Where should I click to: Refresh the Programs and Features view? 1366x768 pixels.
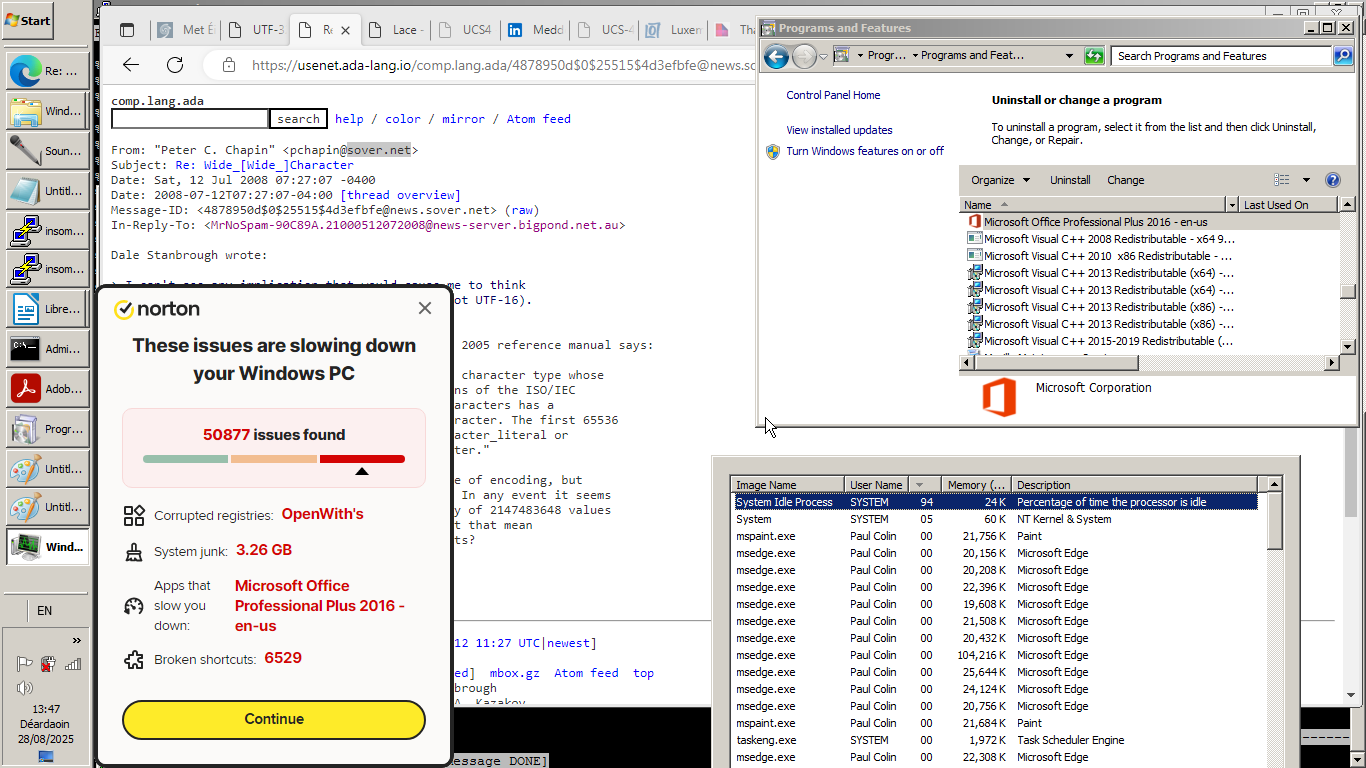click(1094, 56)
